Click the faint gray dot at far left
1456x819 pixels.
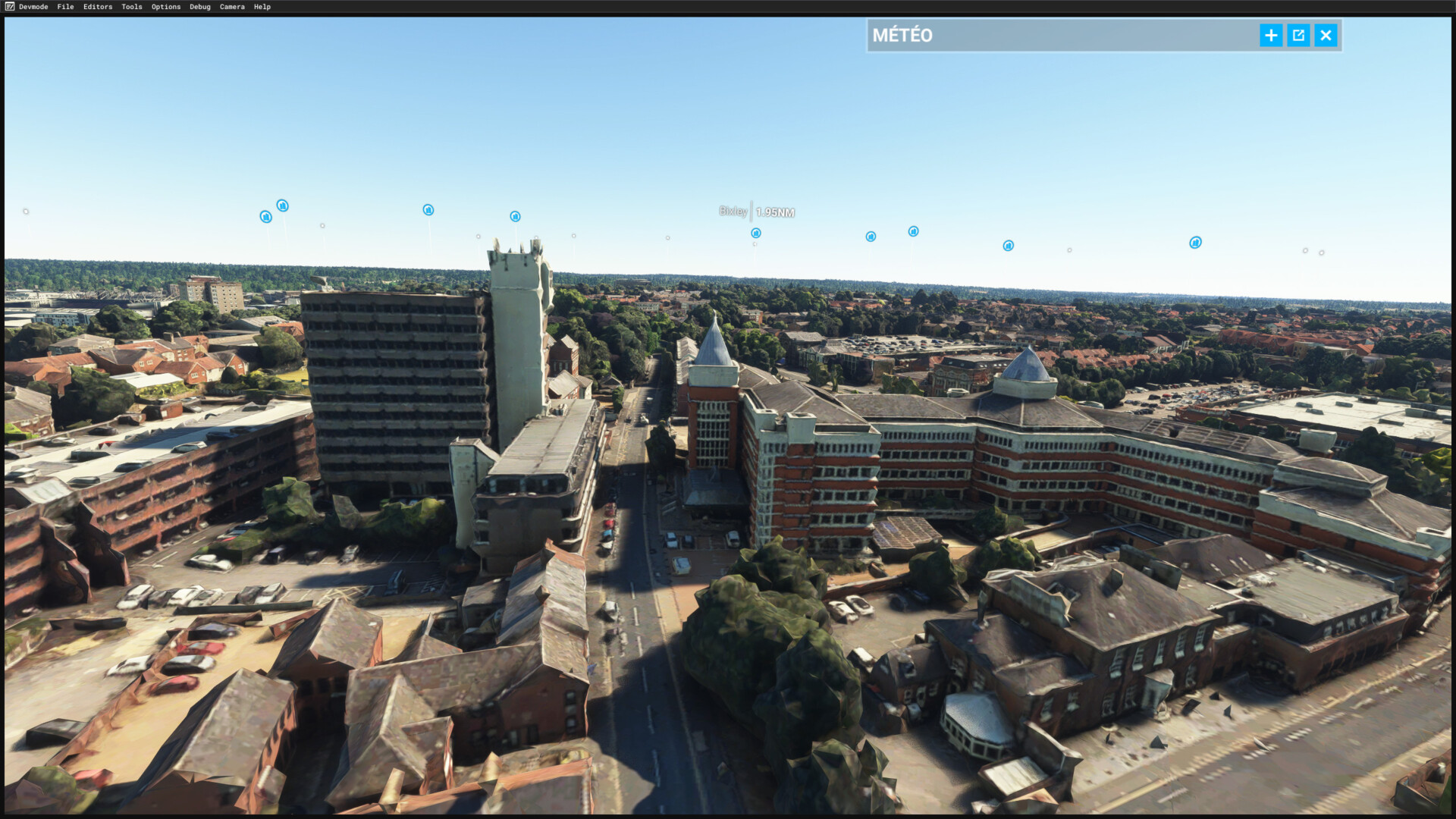[x=26, y=212]
